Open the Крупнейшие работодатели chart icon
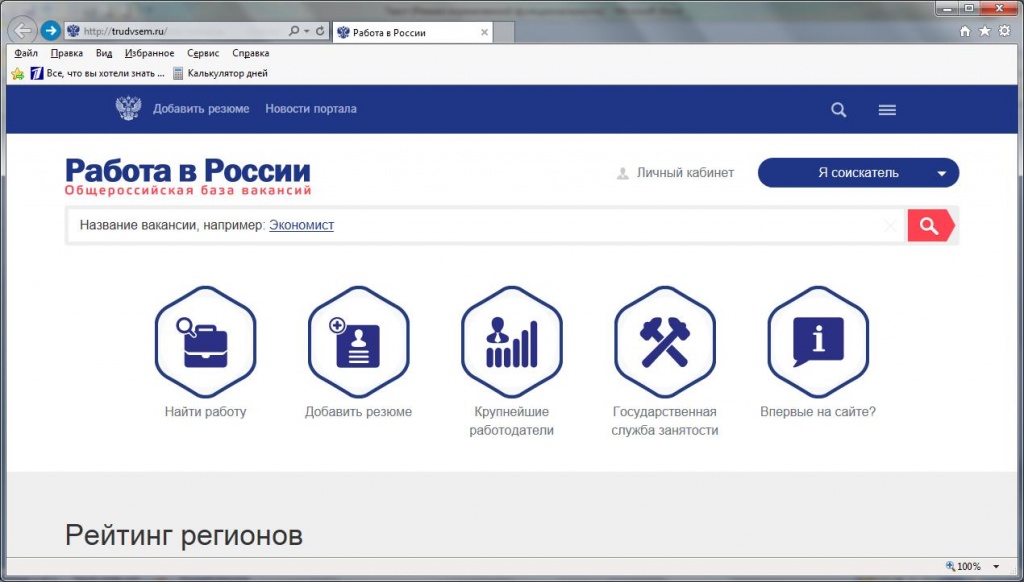The image size is (1024, 582). [x=511, y=342]
